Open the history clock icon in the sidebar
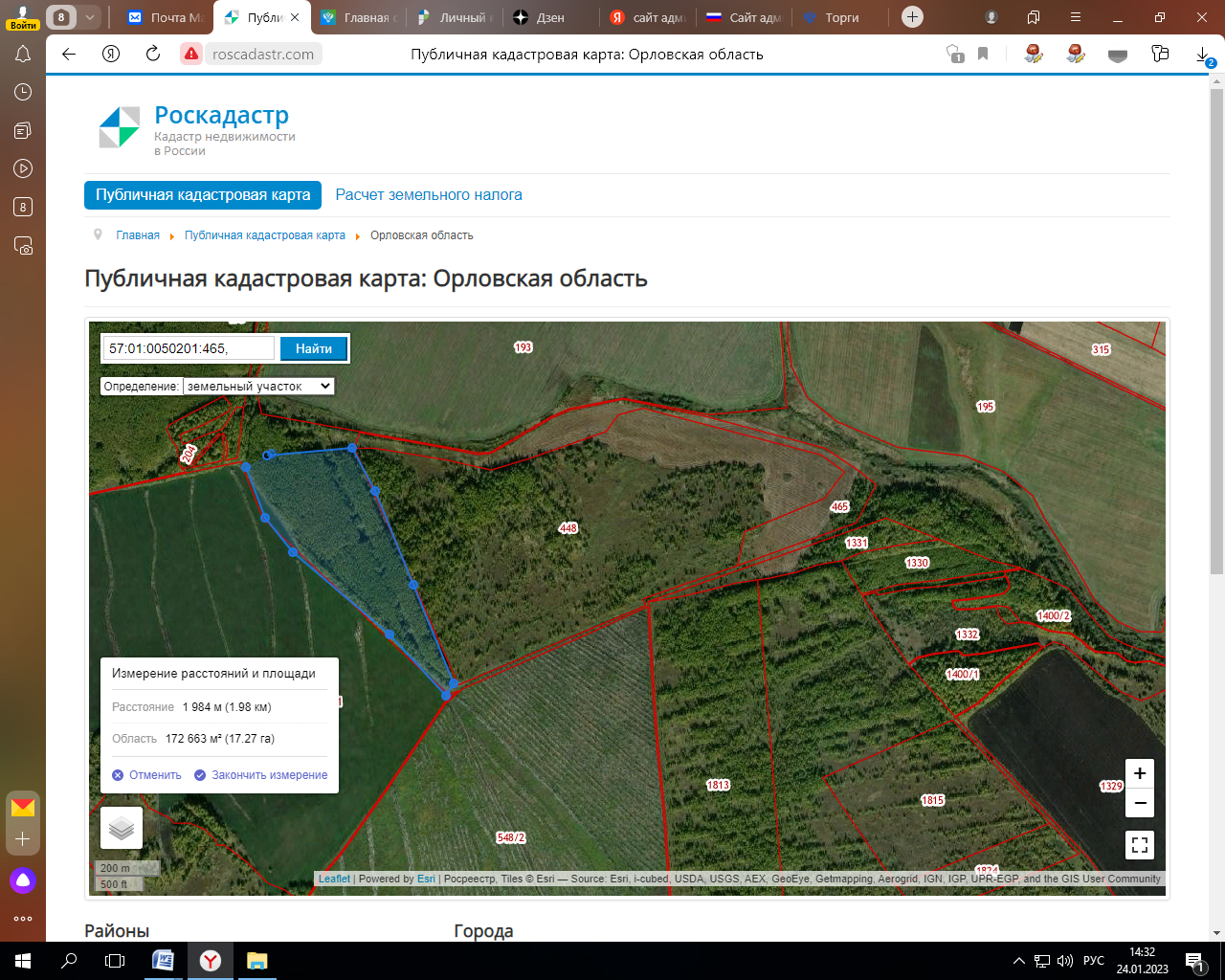 (23, 92)
